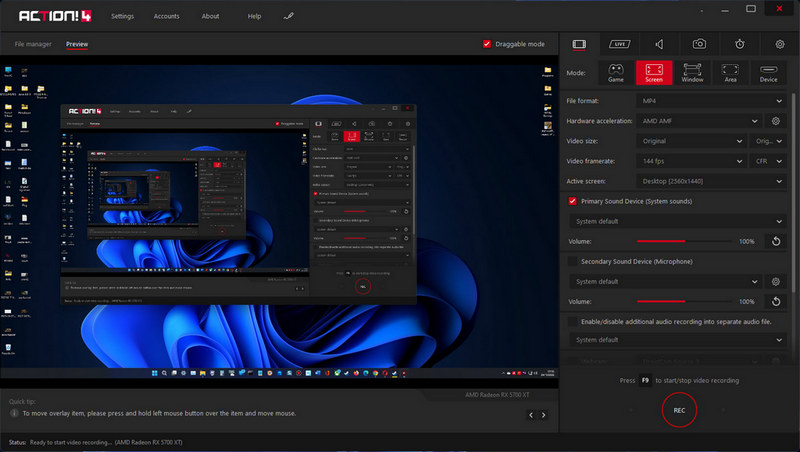Show the previous quick tip
The height and width of the screenshot is (452, 800).
pyautogui.click(x=531, y=415)
